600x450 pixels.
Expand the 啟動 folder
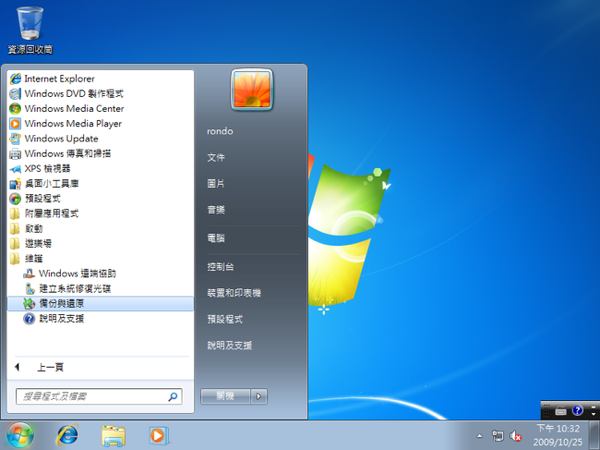pyautogui.click(x=100, y=228)
